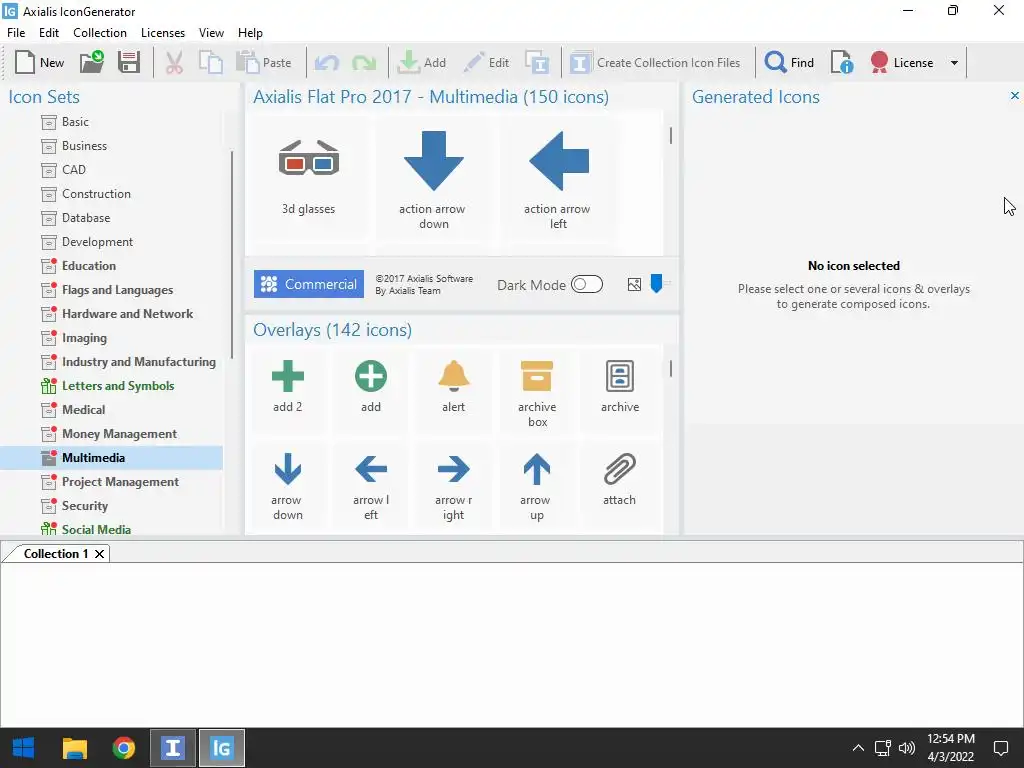This screenshot has height=768, width=1024.
Task: Select the archive box overlay
Action: pyautogui.click(x=537, y=392)
